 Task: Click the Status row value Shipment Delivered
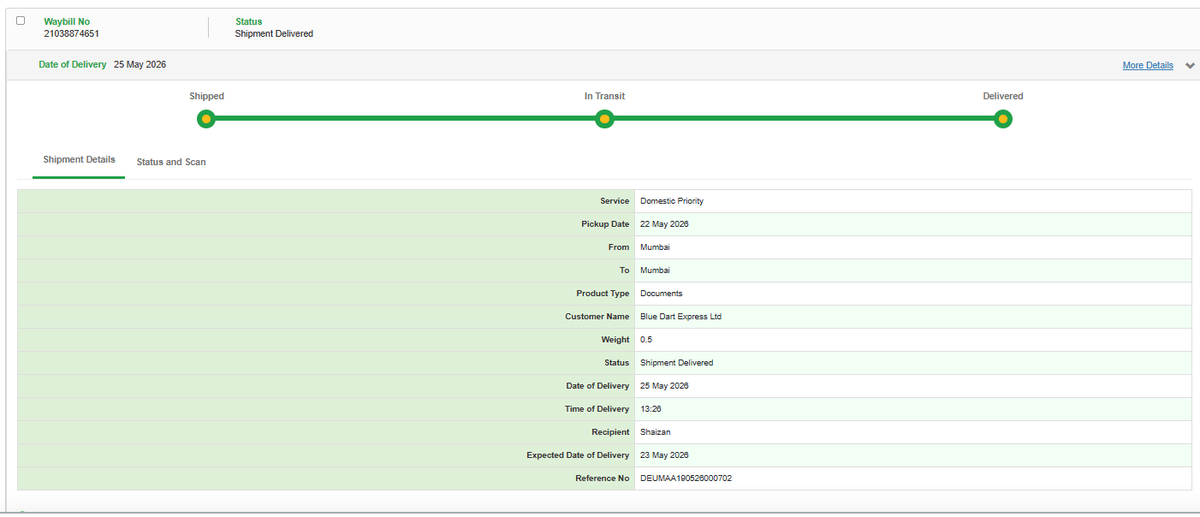677,363
